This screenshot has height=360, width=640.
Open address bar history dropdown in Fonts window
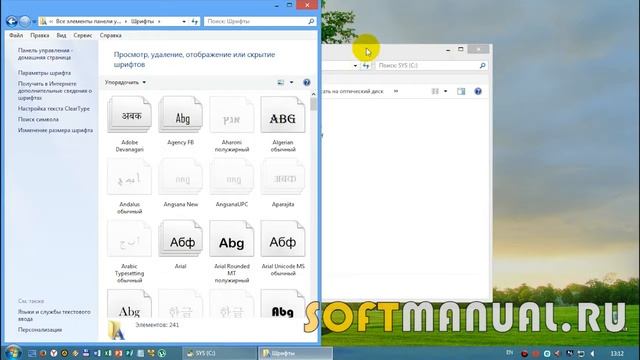[x=184, y=21]
